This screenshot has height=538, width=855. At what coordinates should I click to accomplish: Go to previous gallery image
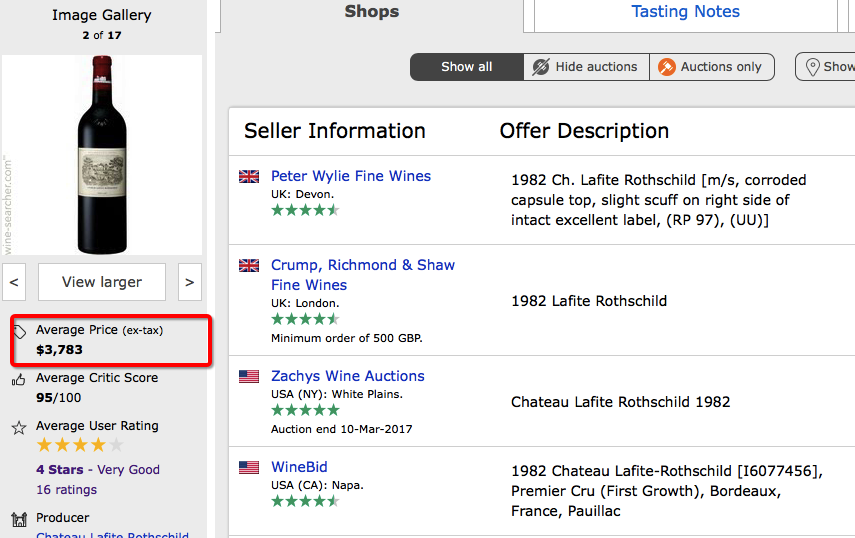click(14, 282)
